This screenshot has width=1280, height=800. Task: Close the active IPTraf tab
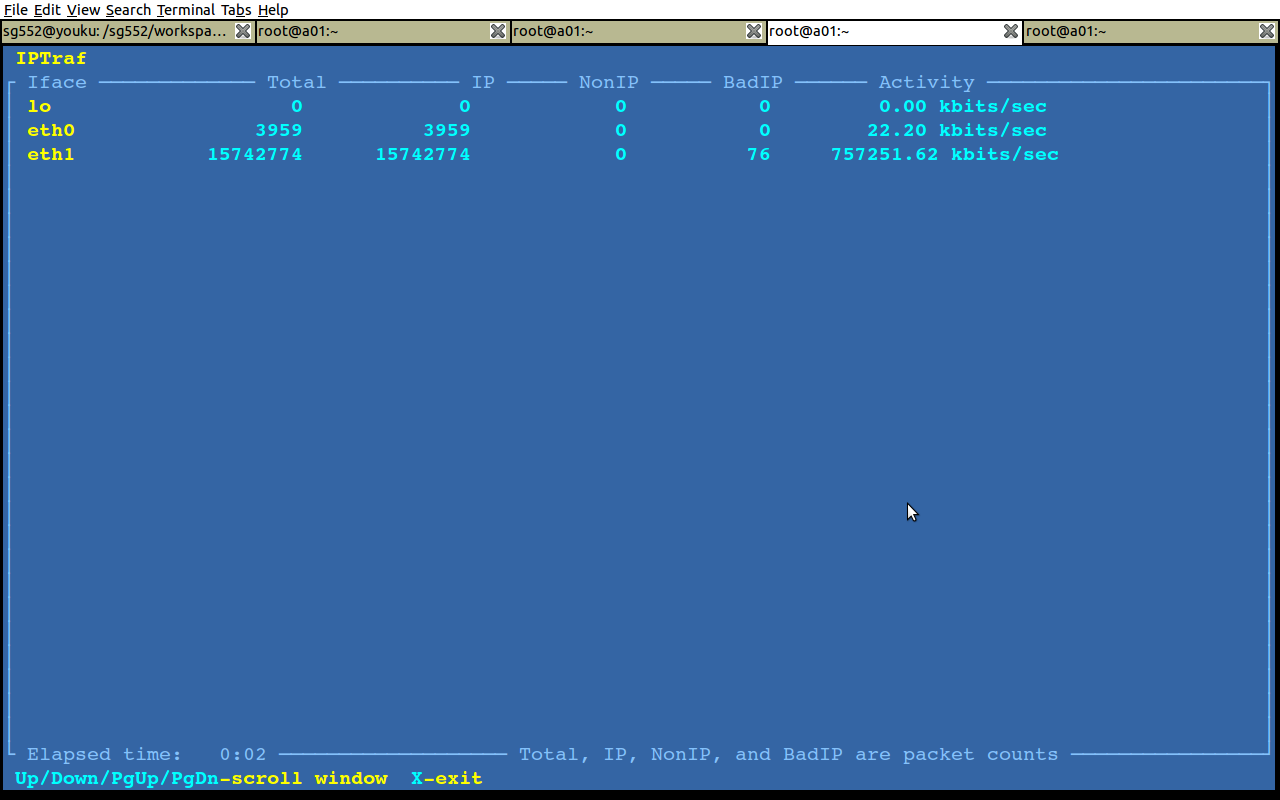click(x=1011, y=31)
